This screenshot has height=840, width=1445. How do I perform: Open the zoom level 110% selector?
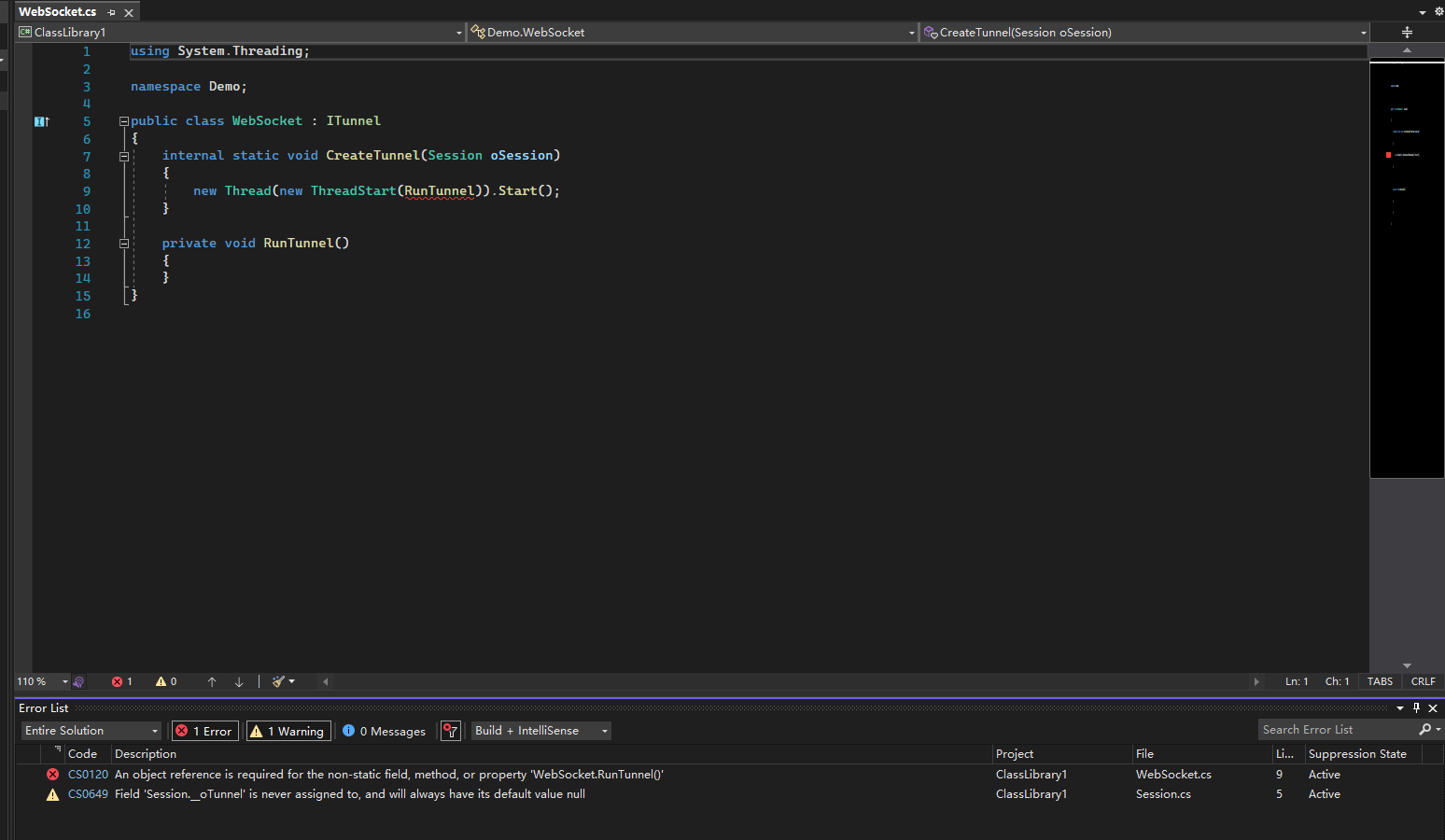pyautogui.click(x=41, y=681)
